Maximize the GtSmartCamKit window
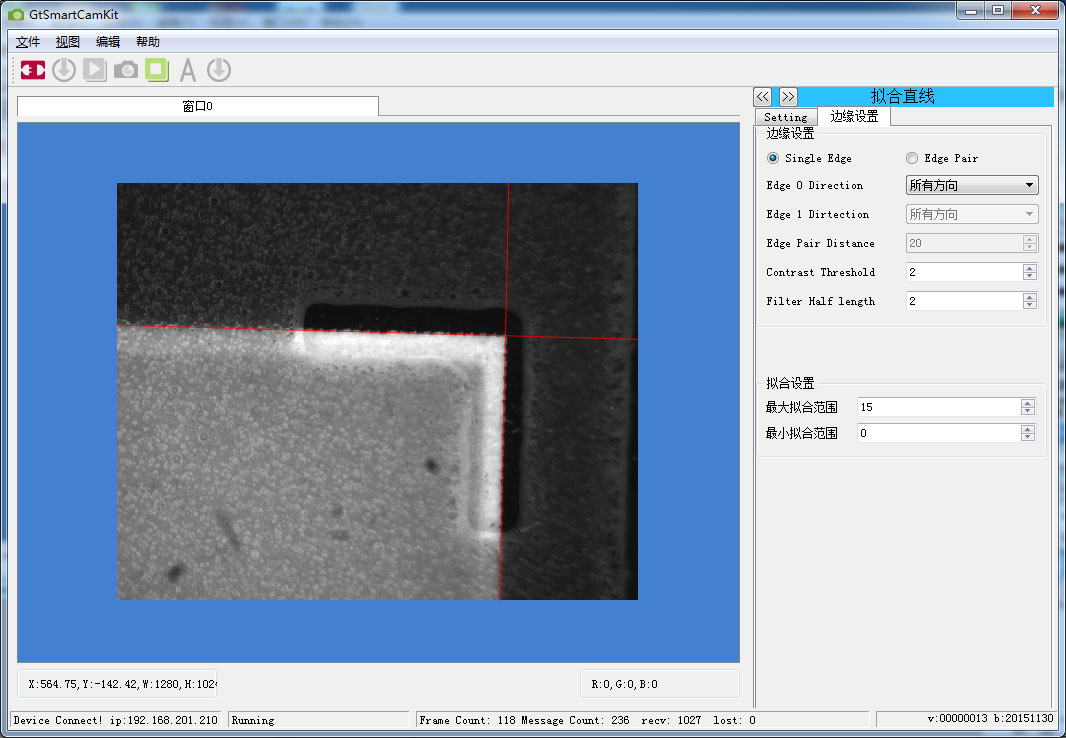Viewport: 1066px width, 738px height. click(x=997, y=10)
